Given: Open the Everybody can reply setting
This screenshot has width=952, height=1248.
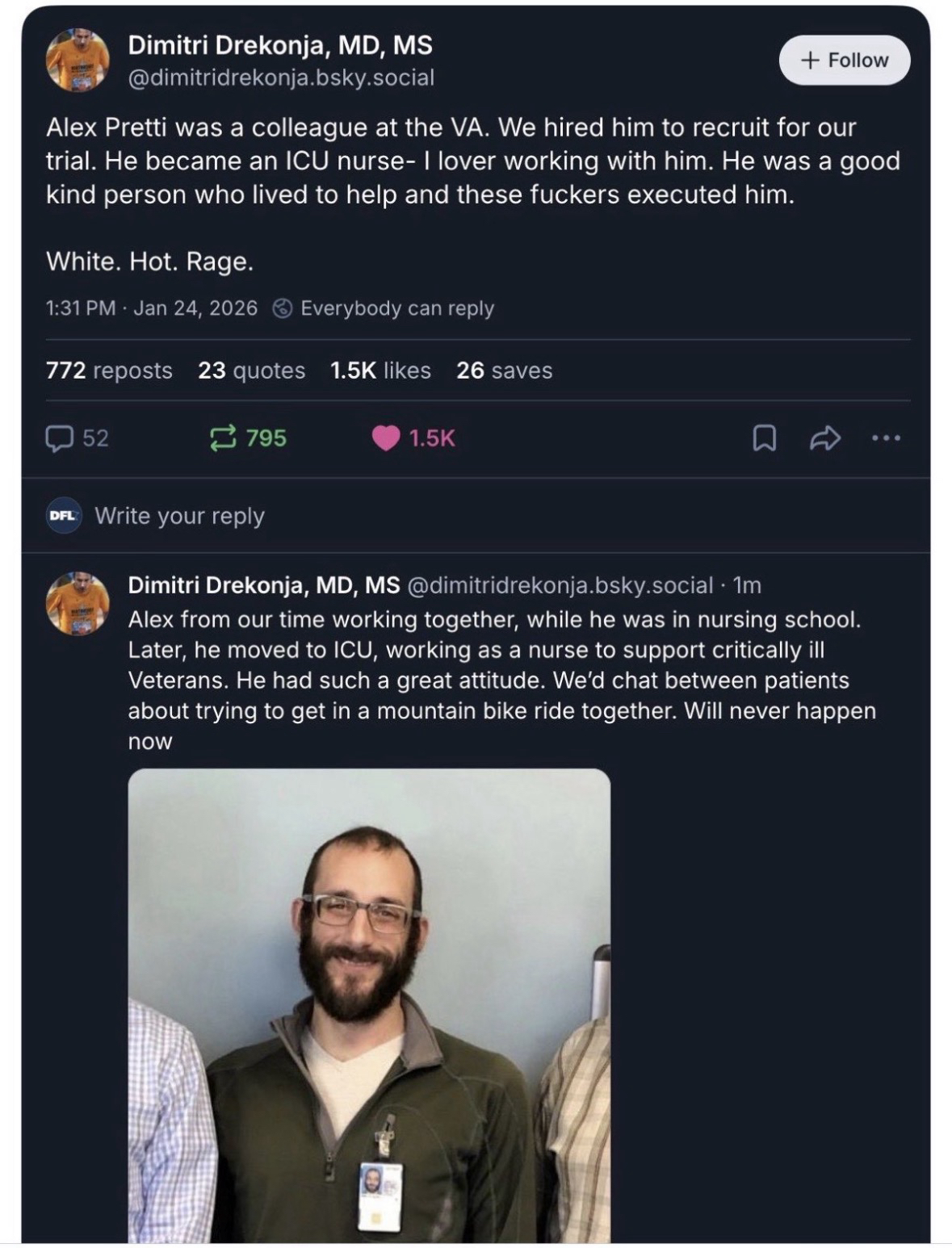Looking at the screenshot, I should click(x=384, y=308).
